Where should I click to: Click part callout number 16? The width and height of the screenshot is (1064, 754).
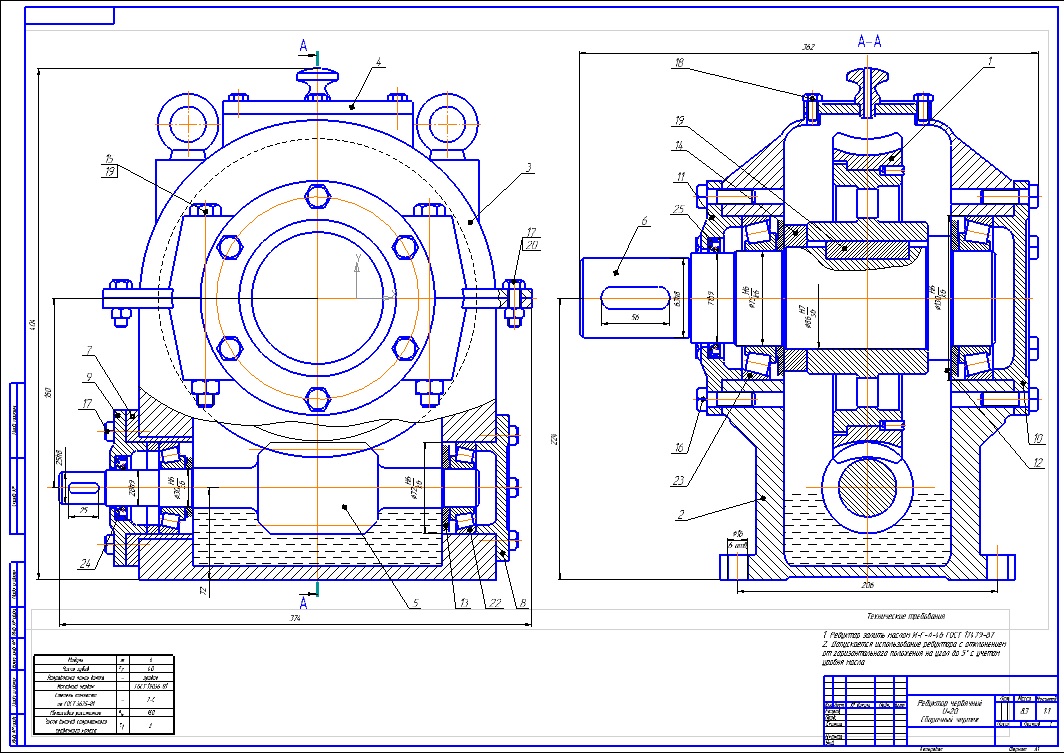(x=679, y=448)
